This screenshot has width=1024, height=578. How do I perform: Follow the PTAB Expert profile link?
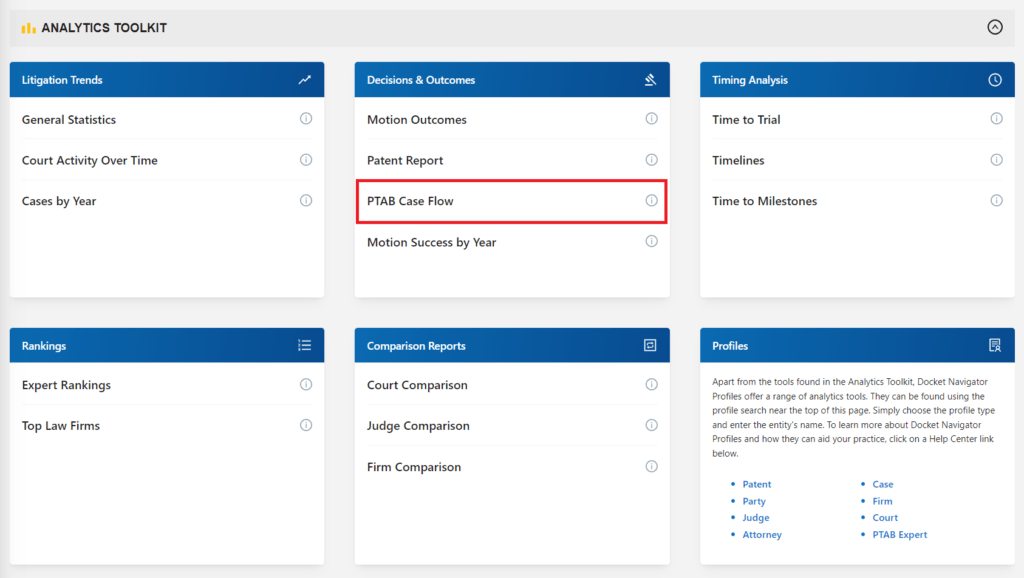coord(899,534)
